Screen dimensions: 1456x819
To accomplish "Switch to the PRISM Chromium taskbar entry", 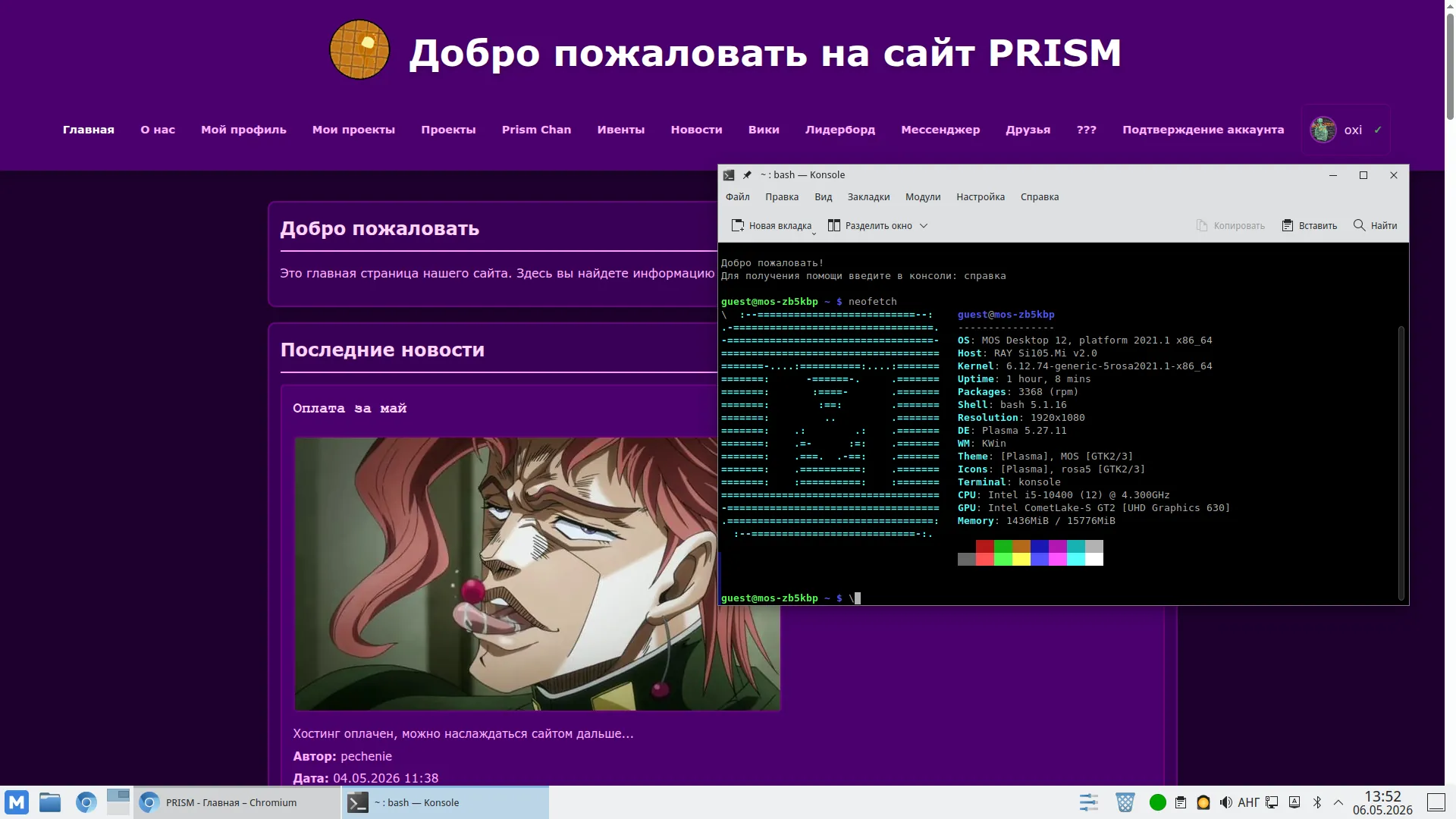I will [x=237, y=802].
